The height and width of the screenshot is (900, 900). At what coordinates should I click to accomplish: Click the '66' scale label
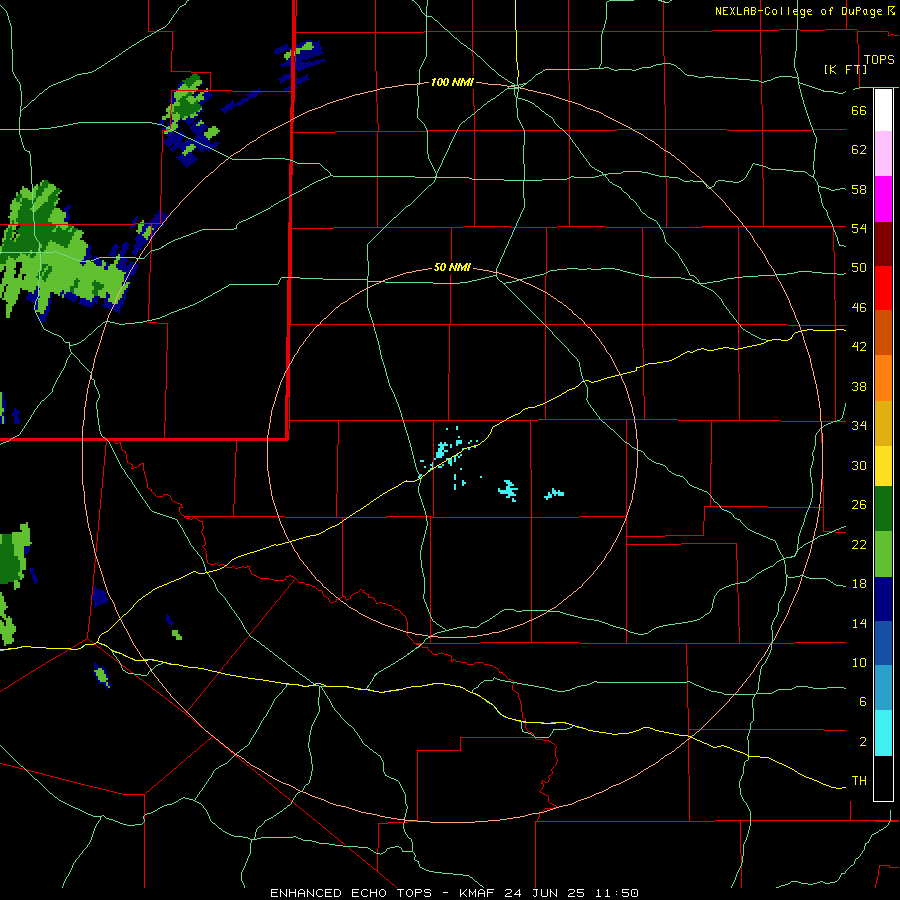tap(859, 110)
